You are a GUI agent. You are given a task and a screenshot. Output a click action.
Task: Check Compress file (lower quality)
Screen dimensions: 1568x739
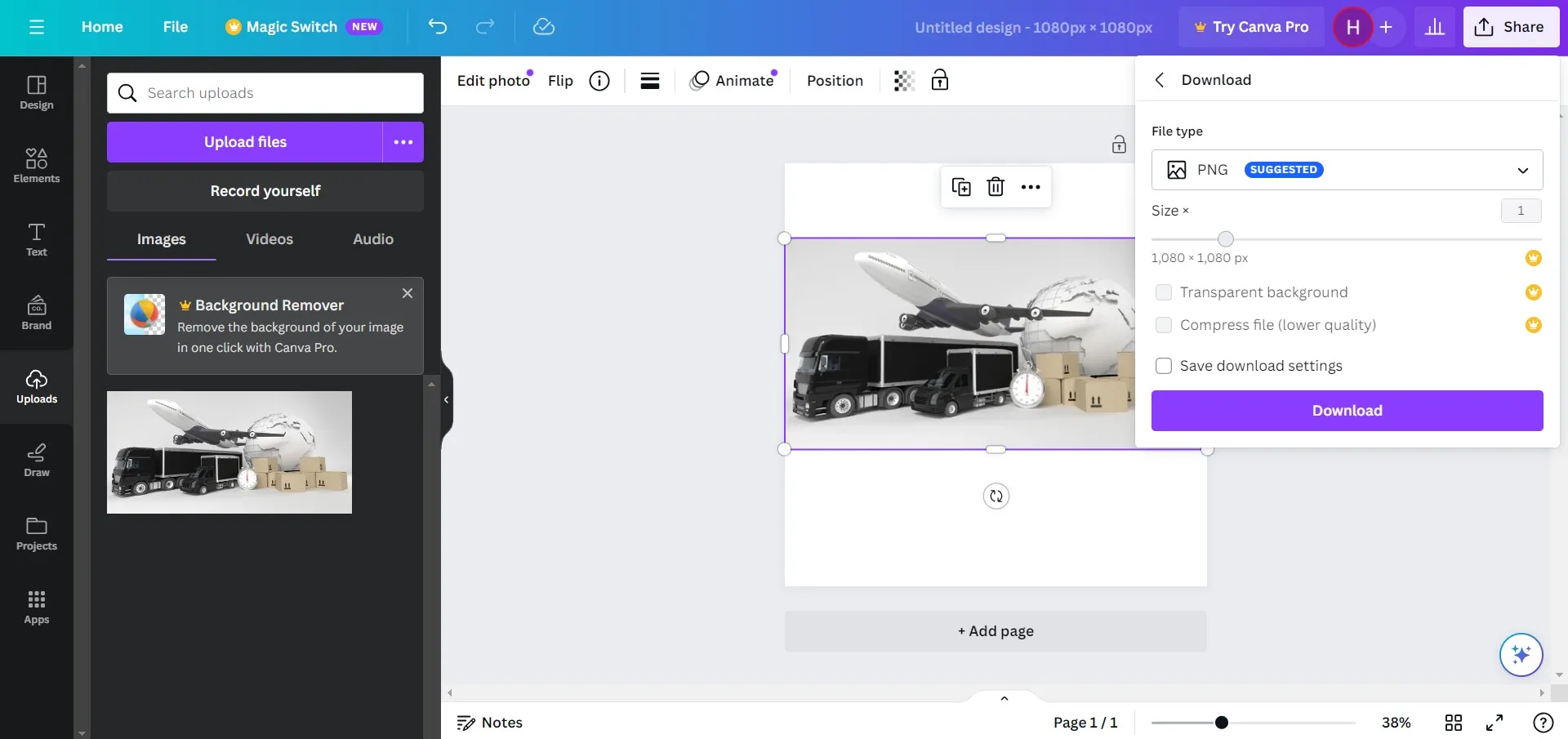click(1163, 325)
